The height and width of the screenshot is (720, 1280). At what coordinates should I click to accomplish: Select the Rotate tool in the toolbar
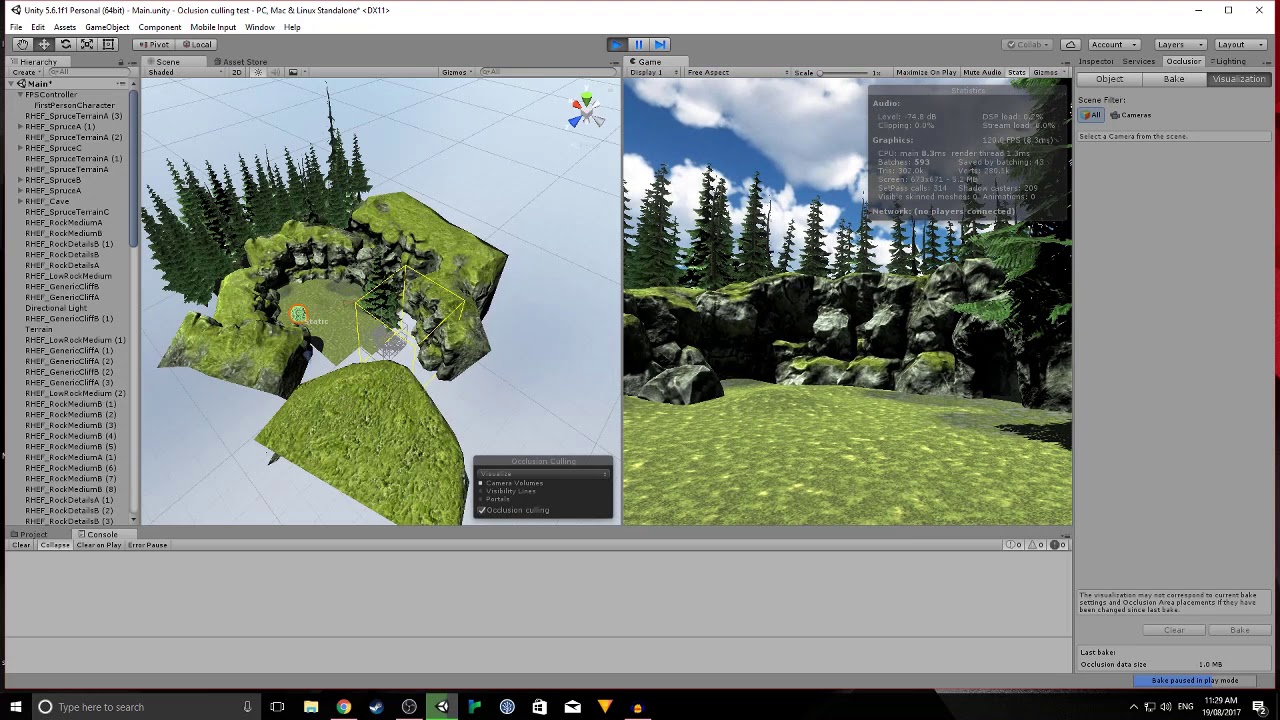click(x=66, y=44)
